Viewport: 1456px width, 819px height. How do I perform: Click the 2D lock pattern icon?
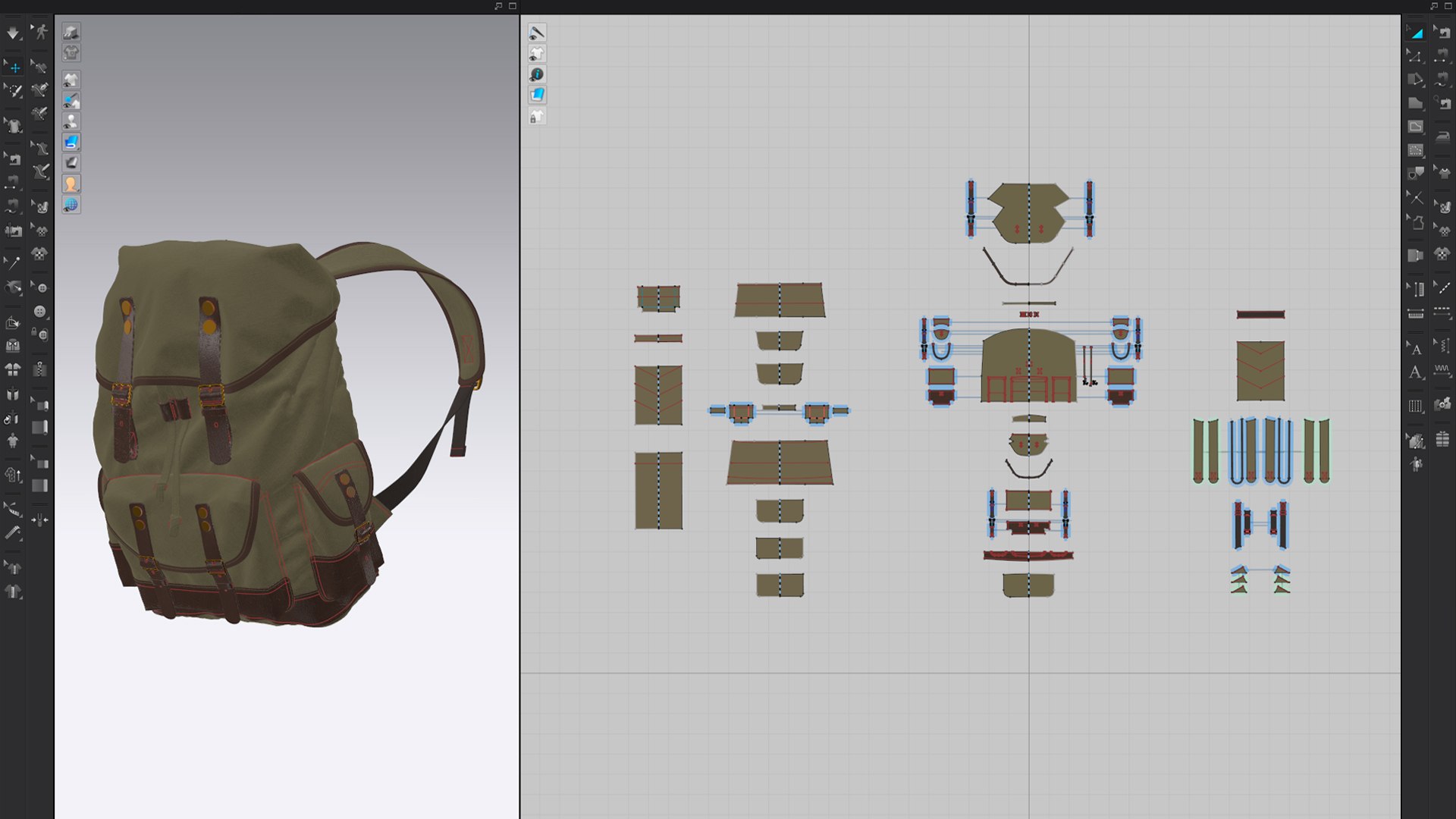[x=537, y=117]
